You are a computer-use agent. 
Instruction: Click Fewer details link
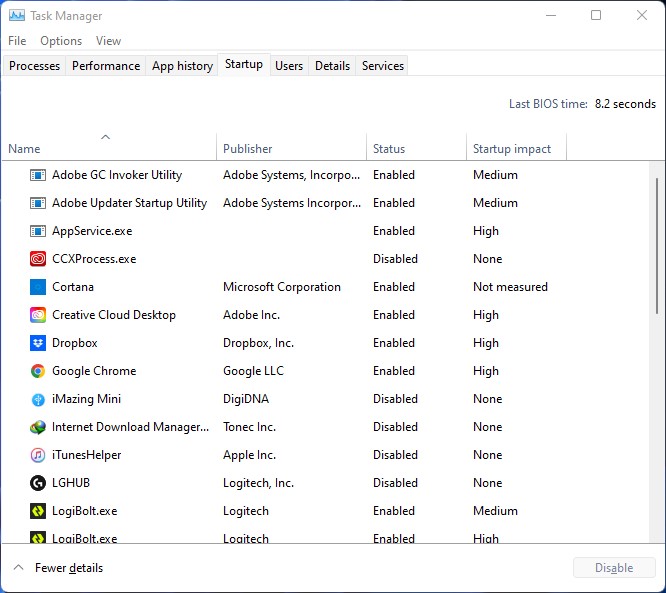point(69,568)
